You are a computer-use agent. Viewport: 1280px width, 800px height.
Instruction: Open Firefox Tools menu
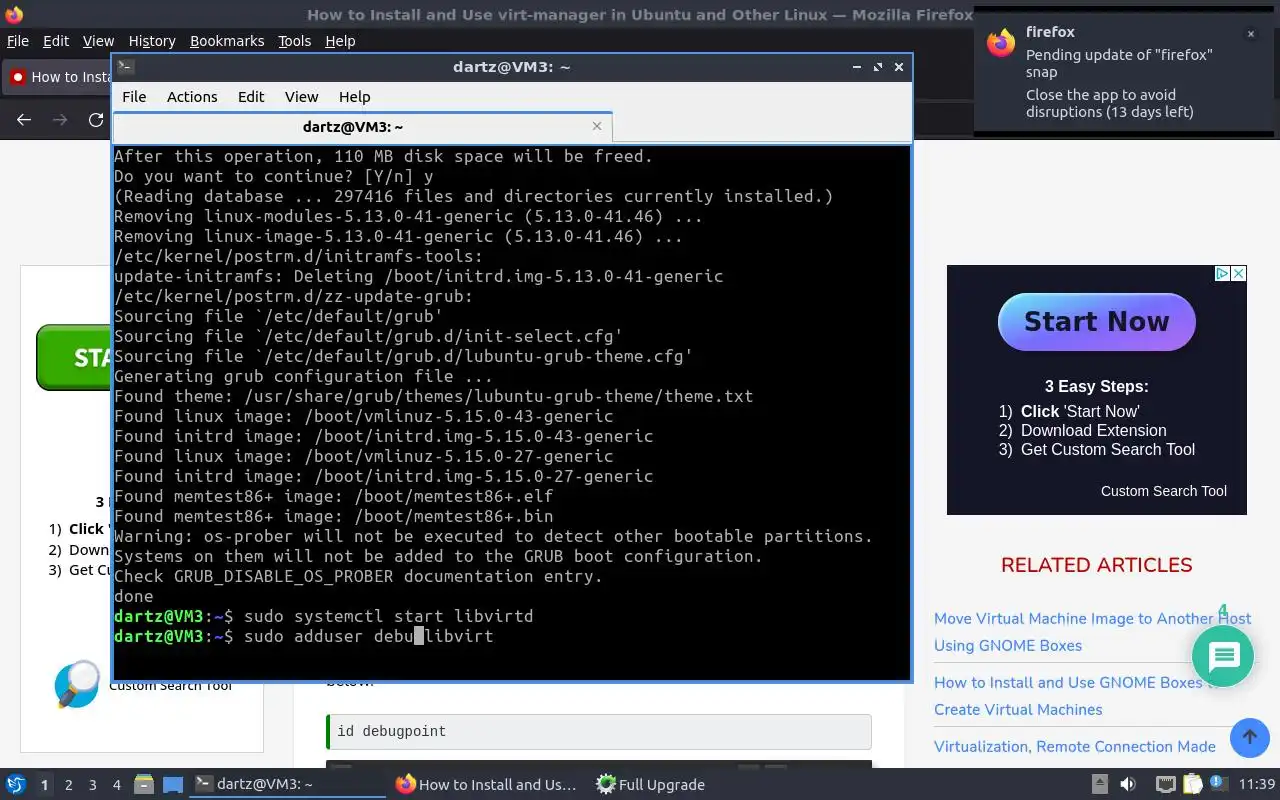click(294, 41)
